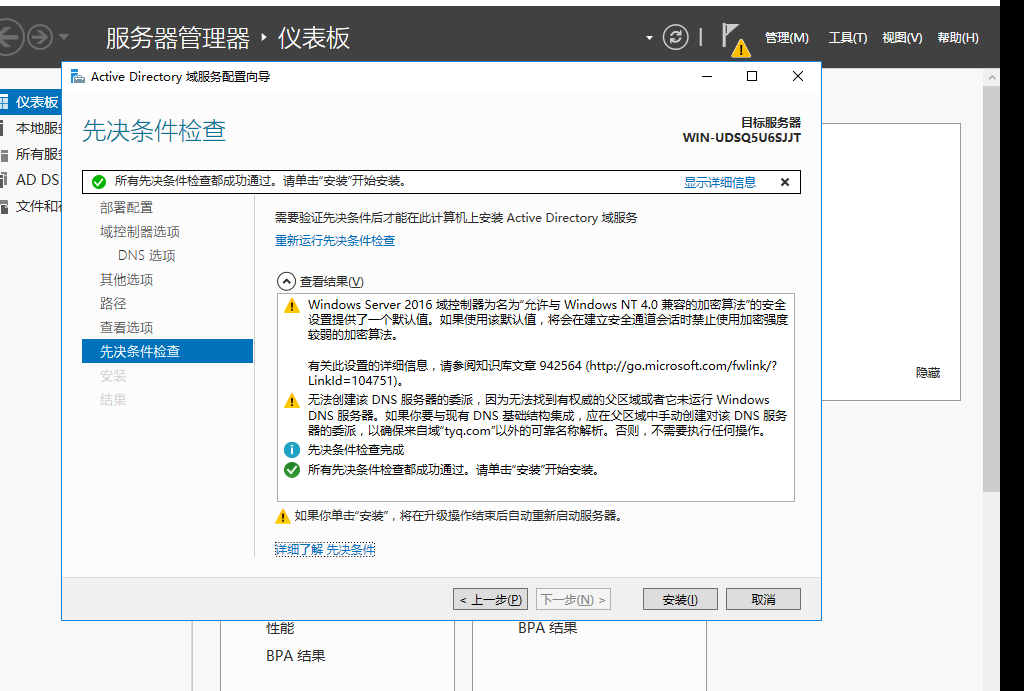Click info icon beside 先决条件检查完成
This screenshot has width=1024, height=691.
pyautogui.click(x=292, y=450)
